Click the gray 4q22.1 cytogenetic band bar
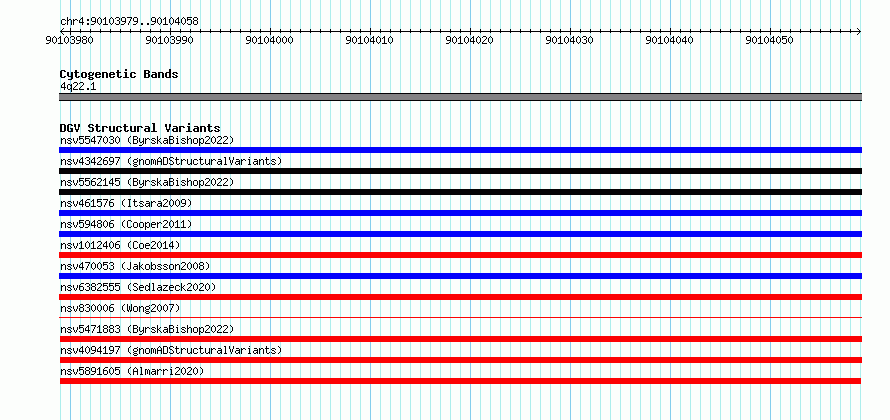890x420 pixels. [x=460, y=97]
